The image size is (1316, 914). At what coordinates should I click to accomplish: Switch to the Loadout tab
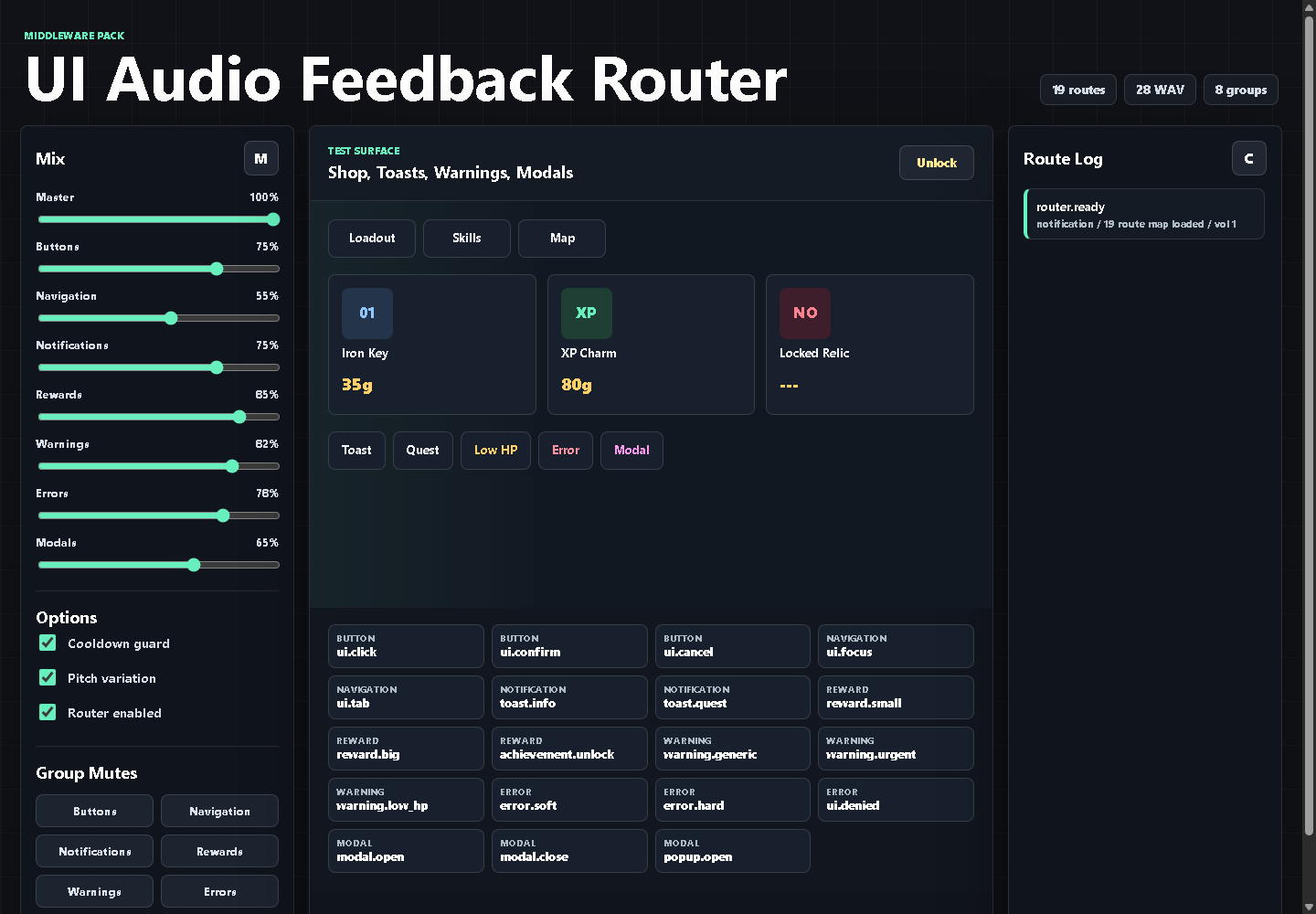tap(372, 239)
